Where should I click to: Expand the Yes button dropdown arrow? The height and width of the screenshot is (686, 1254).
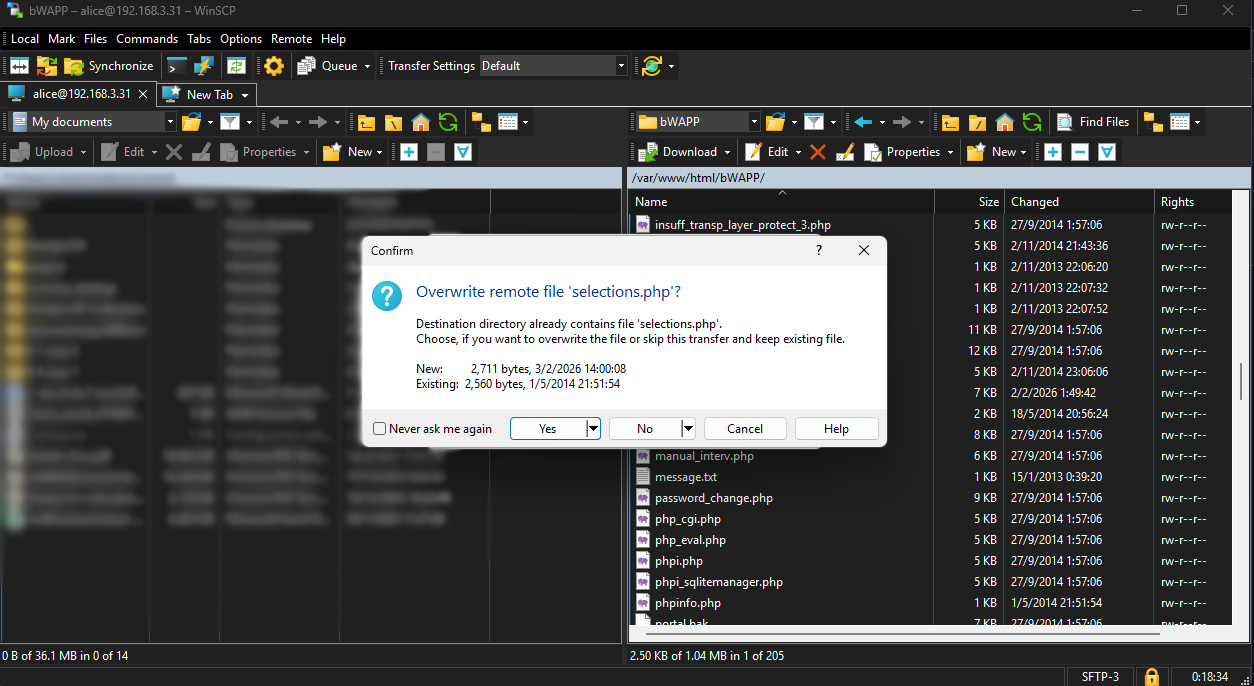coord(593,429)
